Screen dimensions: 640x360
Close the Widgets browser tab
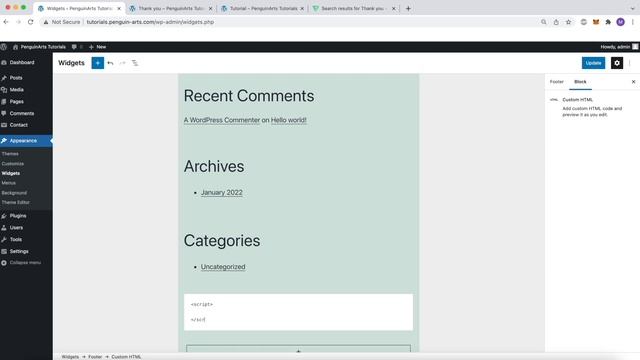119,8
